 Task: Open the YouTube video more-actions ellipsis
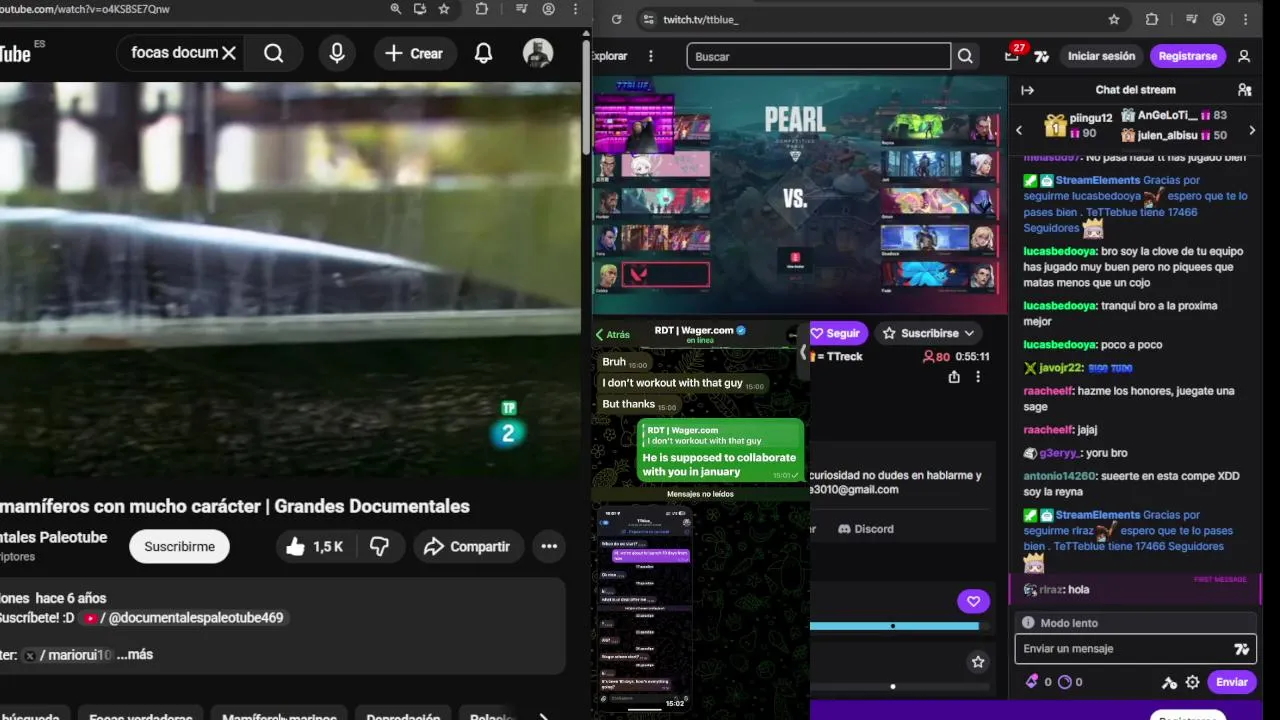549,547
